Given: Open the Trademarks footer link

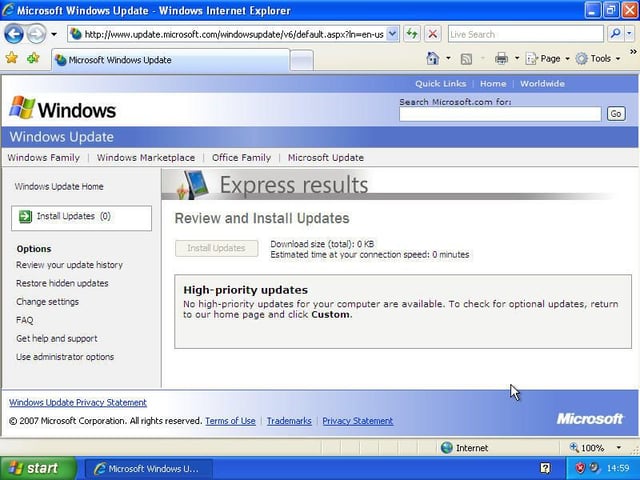Looking at the screenshot, I should [x=289, y=421].
